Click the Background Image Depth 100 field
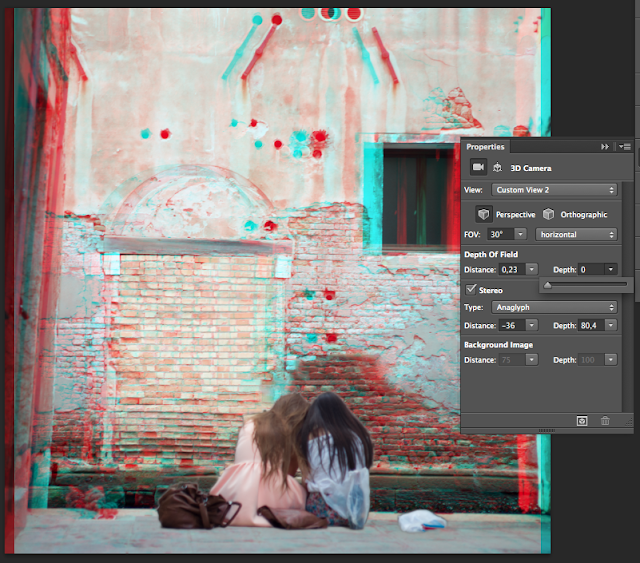The height and width of the screenshot is (563, 640). (591, 360)
